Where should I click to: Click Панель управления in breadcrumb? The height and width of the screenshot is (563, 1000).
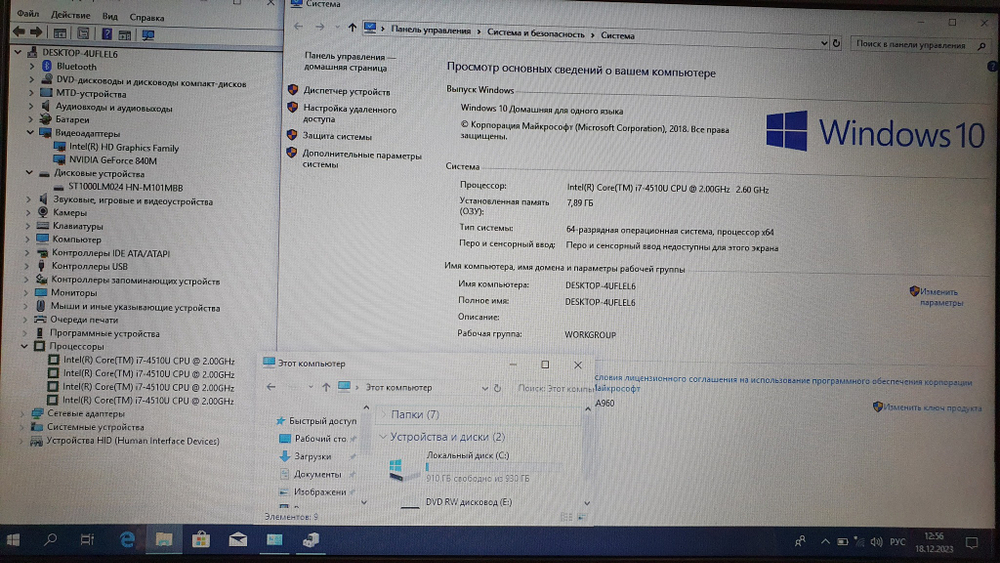coord(430,30)
